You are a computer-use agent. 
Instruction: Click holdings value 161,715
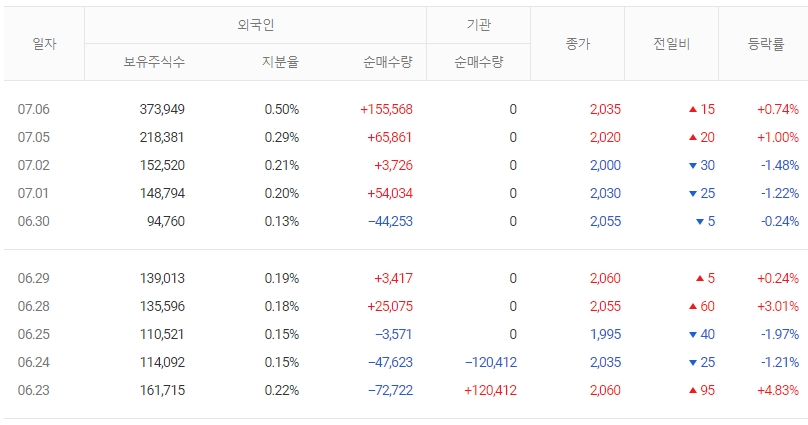pyautogui.click(x=162, y=390)
